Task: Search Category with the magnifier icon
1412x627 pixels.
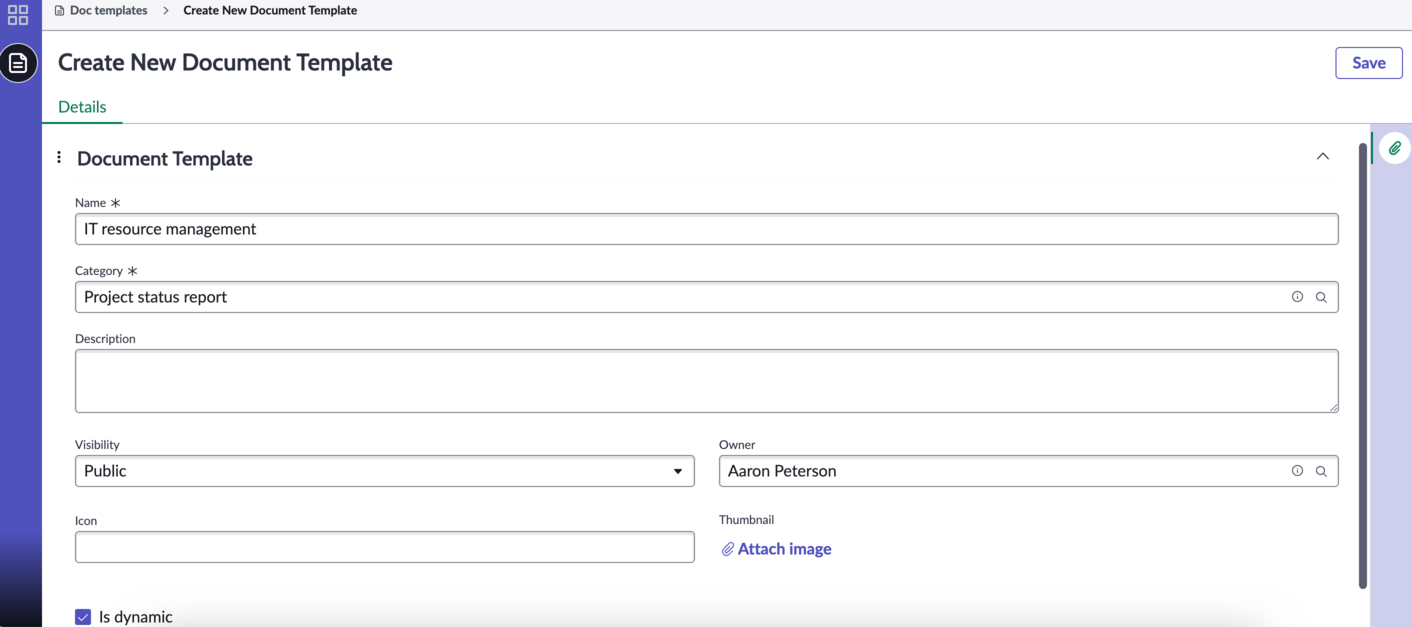Action: click(1321, 297)
